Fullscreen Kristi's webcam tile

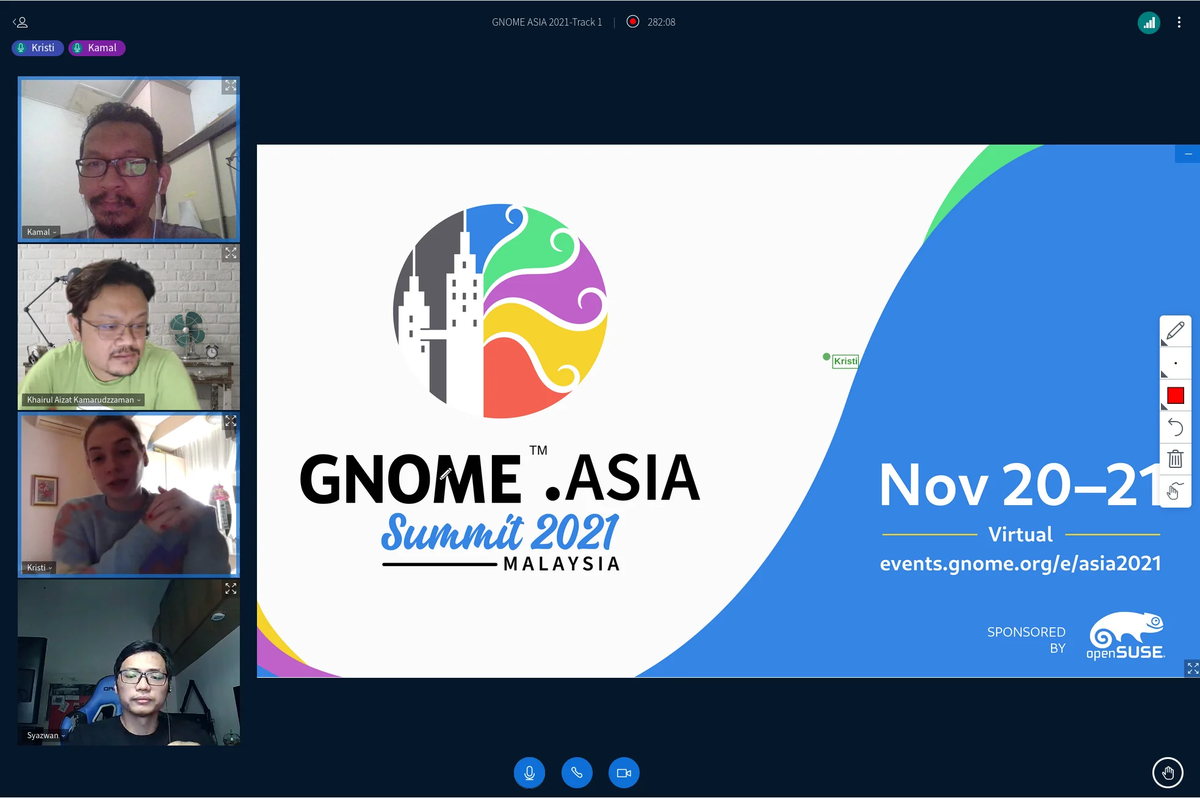(x=230, y=421)
